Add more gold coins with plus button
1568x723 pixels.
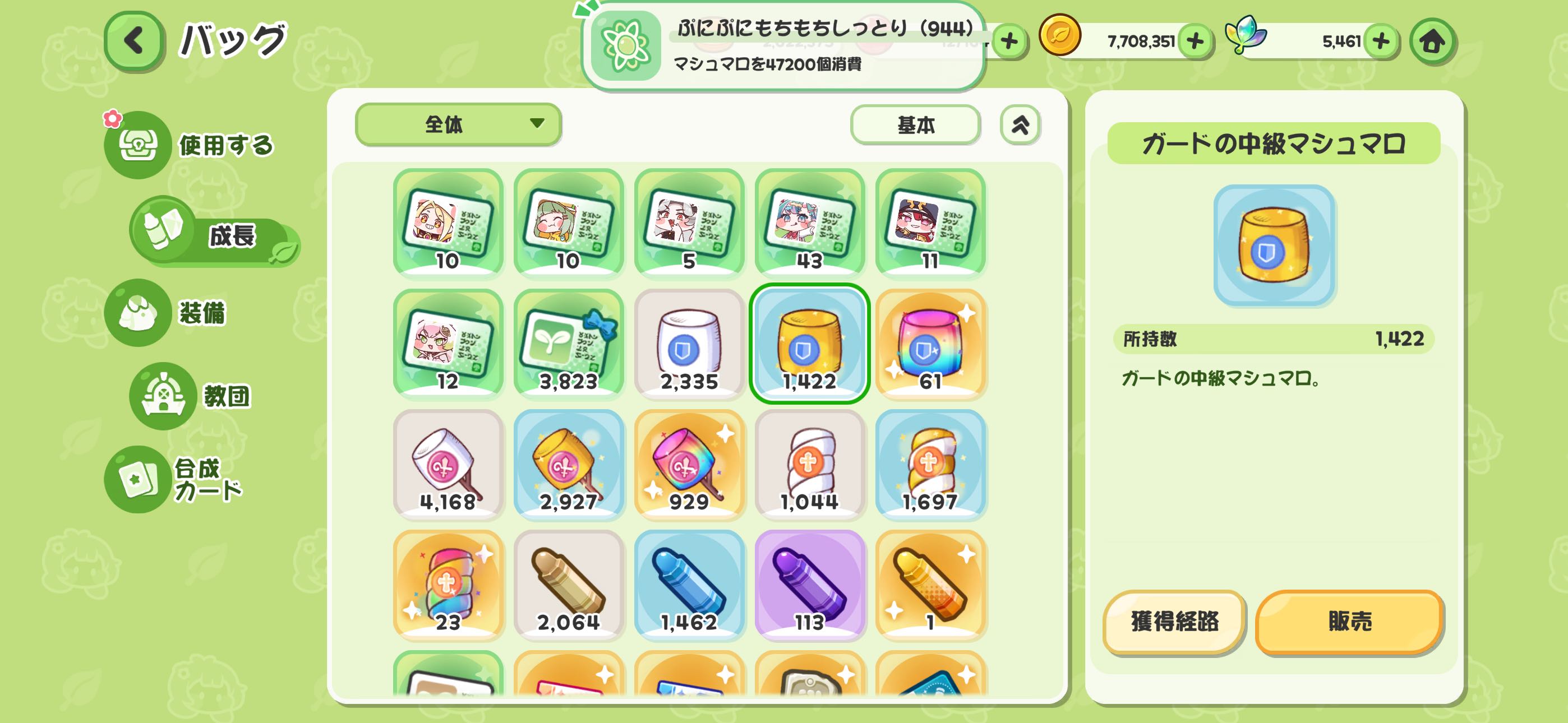[1195, 41]
